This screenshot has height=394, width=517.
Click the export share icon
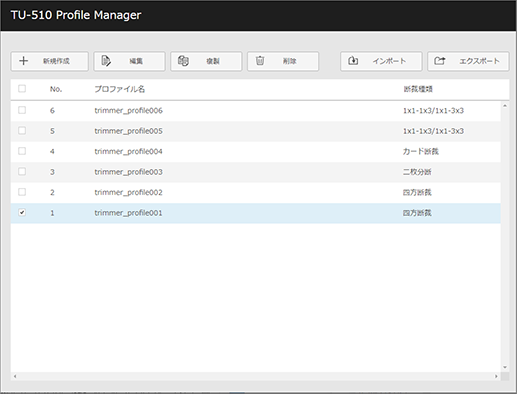(440, 61)
